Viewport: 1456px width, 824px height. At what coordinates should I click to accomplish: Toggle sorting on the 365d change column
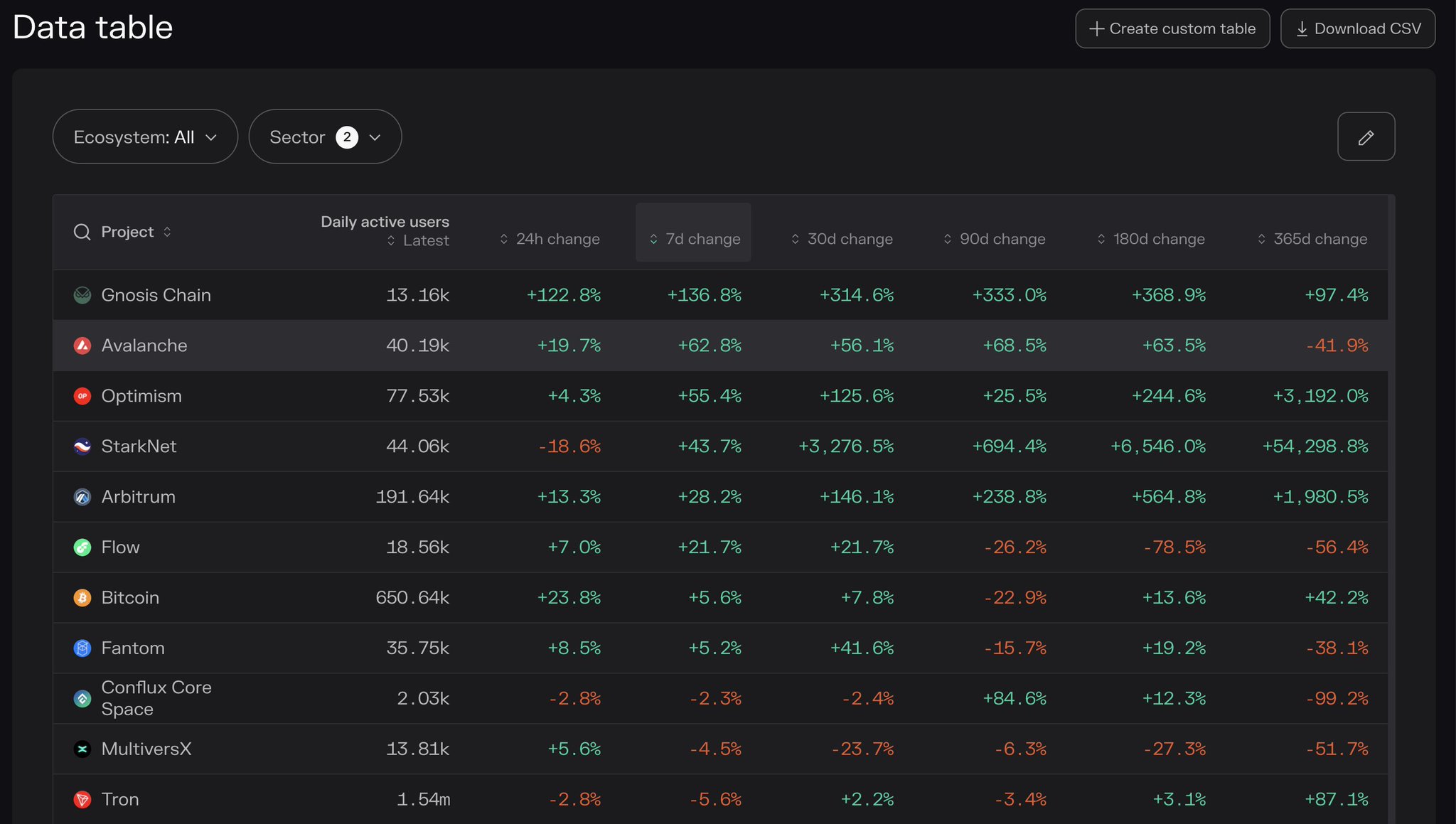1262,239
